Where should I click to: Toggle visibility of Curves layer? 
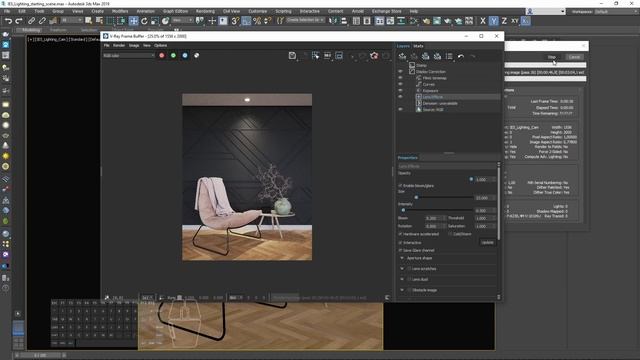tap(400, 84)
